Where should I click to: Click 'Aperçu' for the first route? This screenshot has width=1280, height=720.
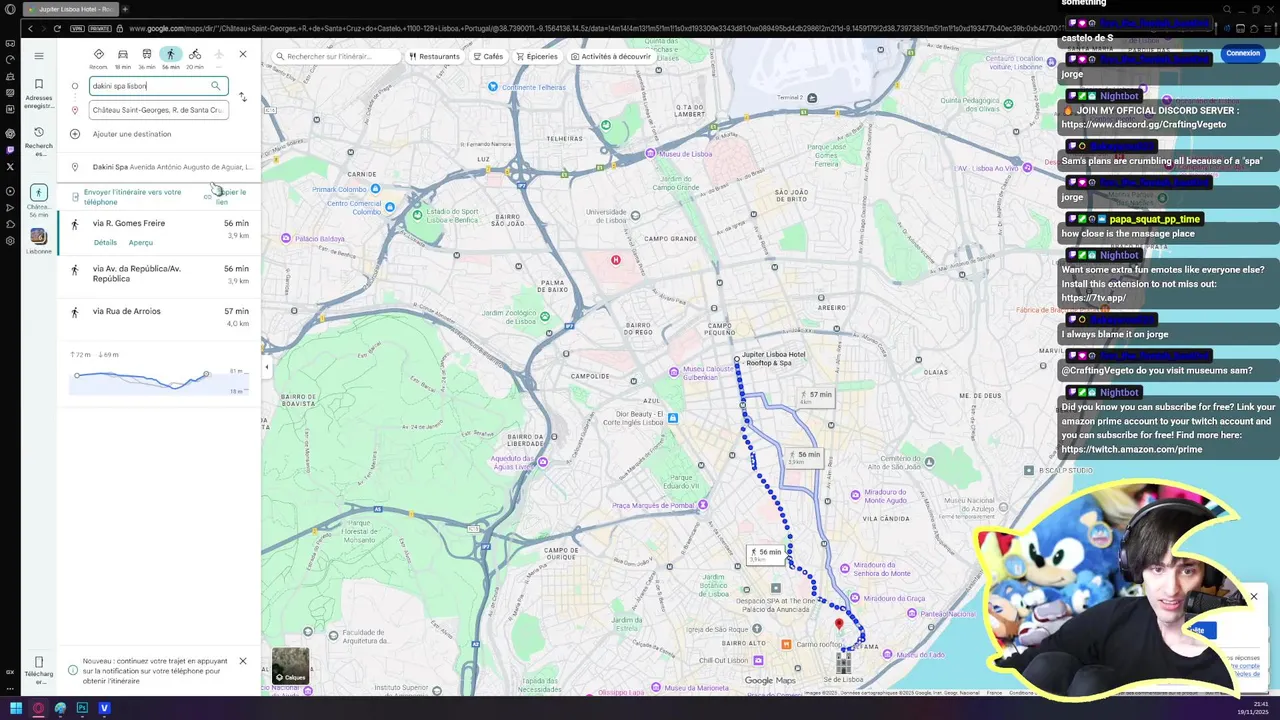pos(141,243)
